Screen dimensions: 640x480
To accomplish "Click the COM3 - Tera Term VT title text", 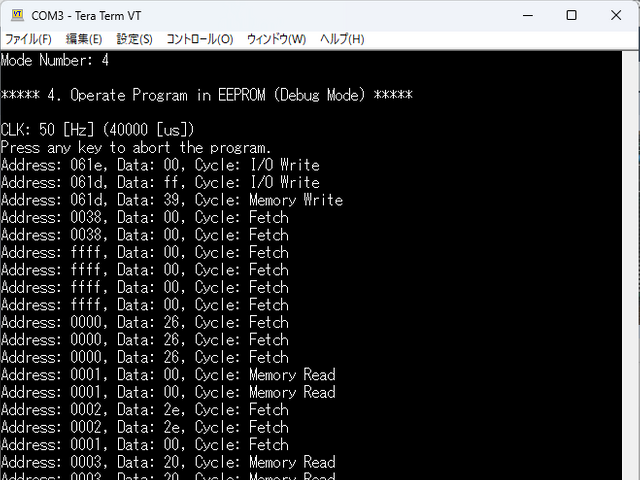I will click(87, 15).
